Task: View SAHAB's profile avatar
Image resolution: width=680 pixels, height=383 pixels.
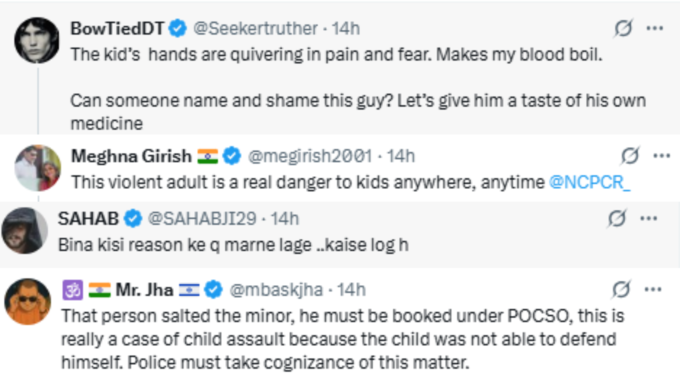Action: (24, 230)
